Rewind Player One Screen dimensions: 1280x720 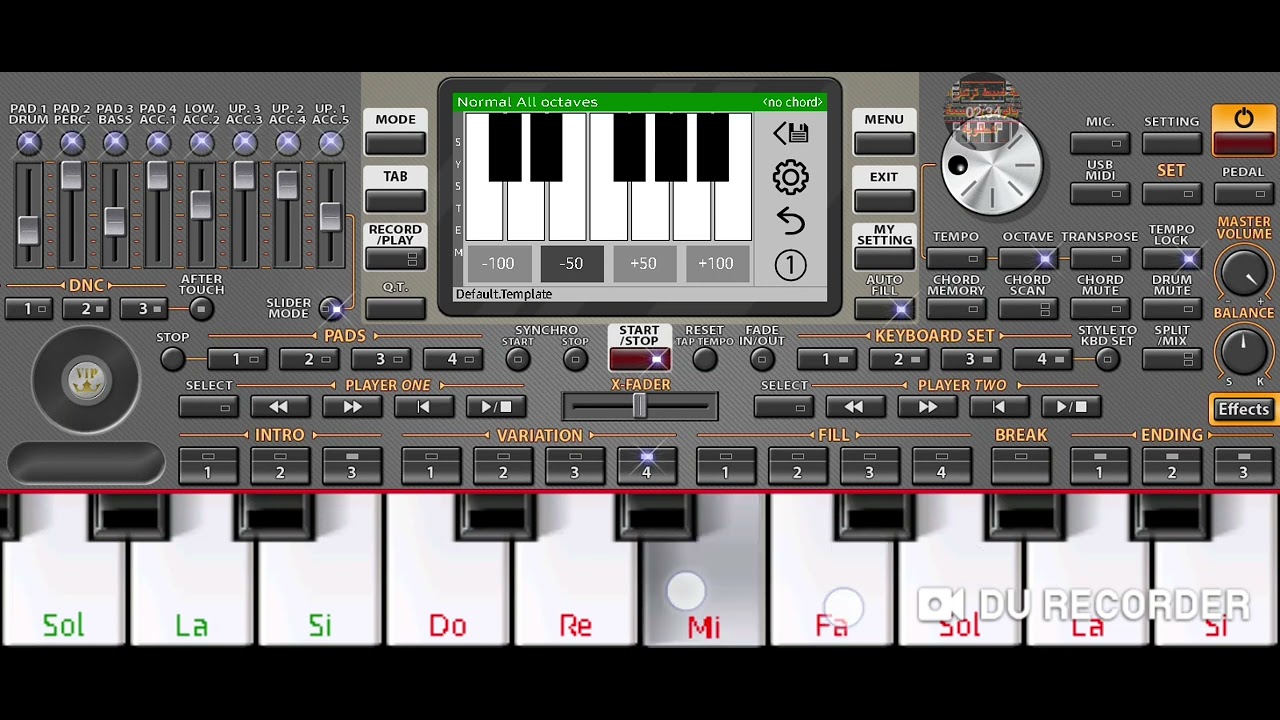(x=279, y=407)
